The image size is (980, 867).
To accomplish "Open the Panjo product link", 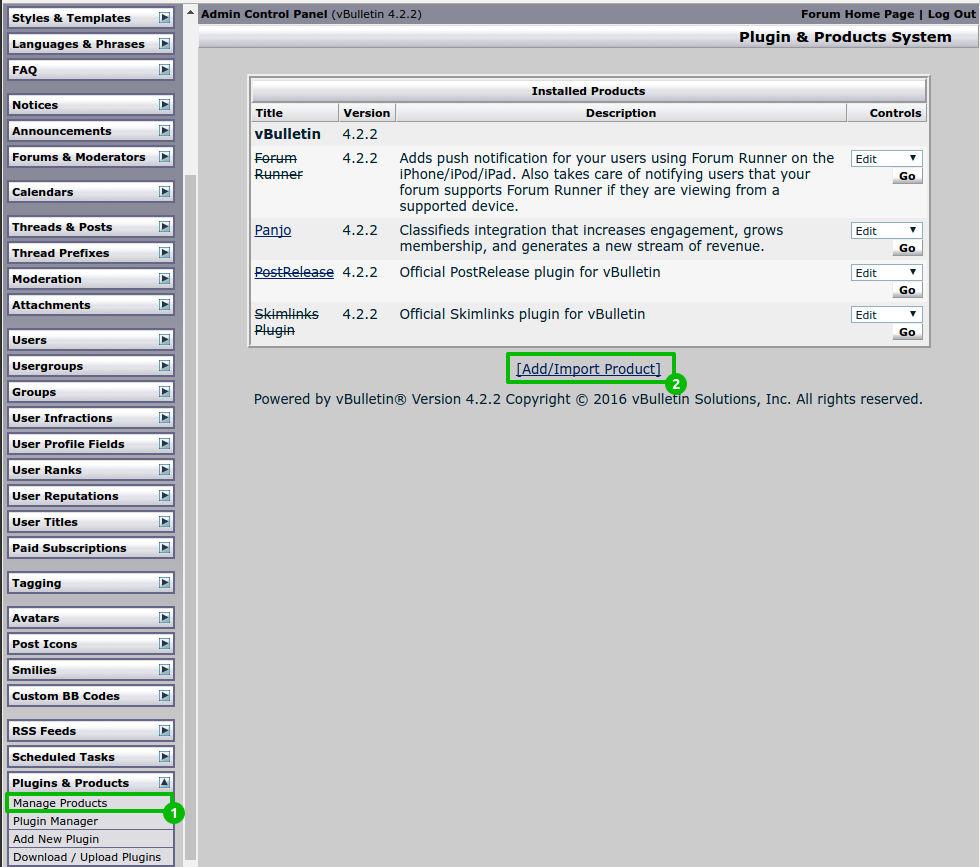I will pos(272,230).
